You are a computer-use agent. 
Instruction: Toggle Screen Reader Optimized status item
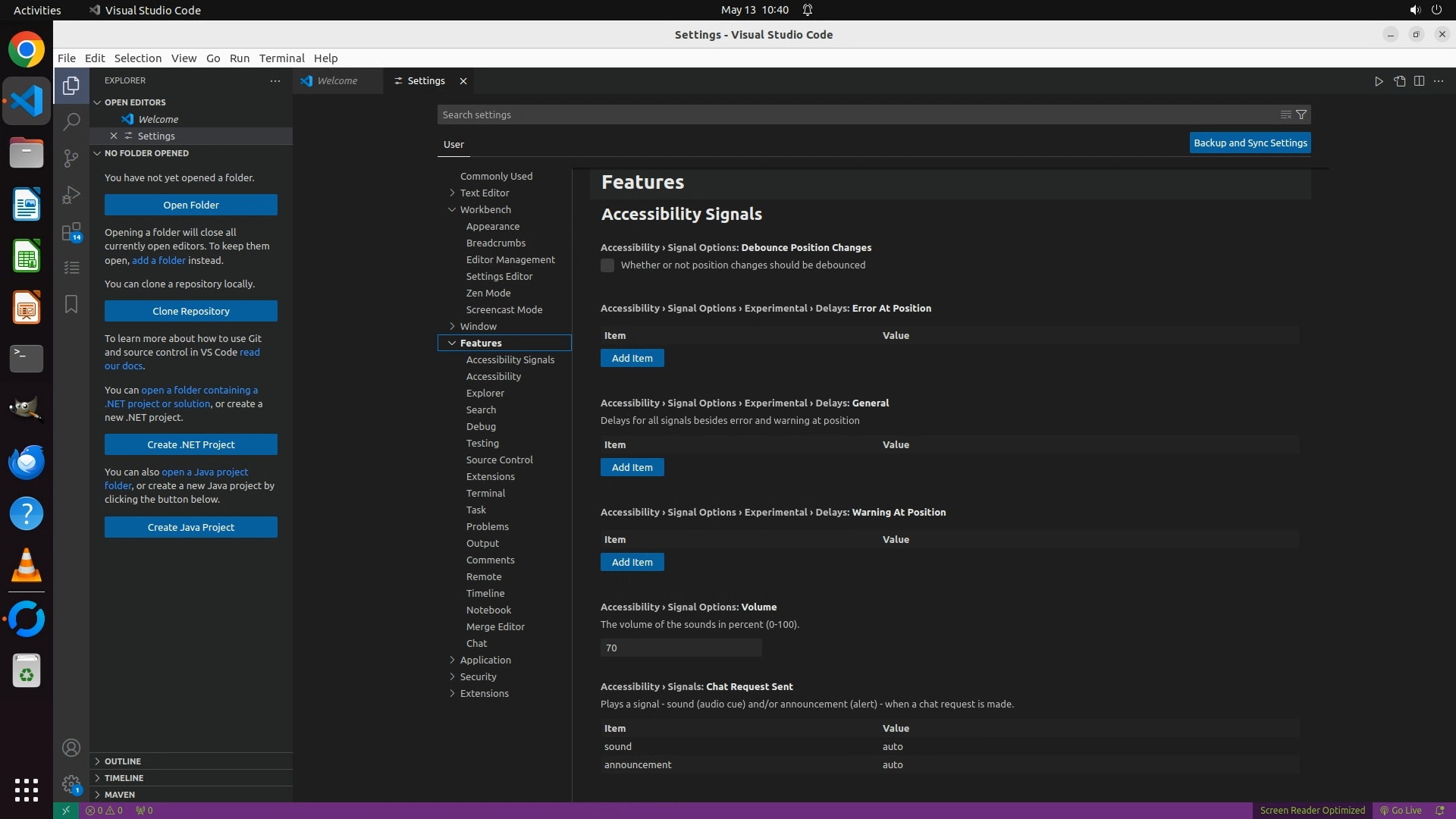[x=1312, y=810]
